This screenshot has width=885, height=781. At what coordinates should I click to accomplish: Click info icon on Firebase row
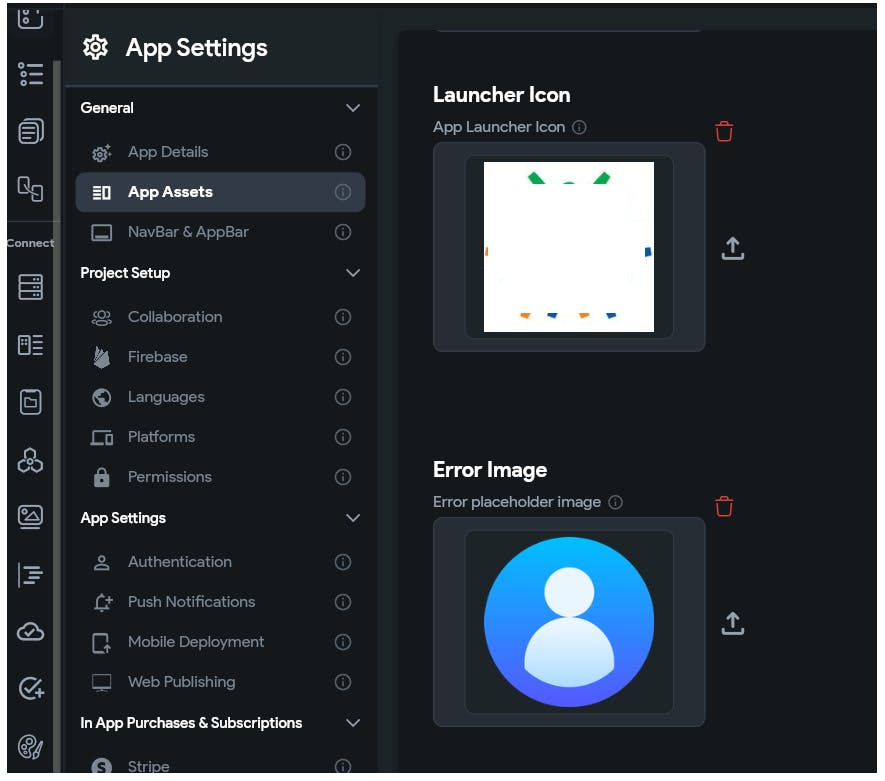[x=343, y=357]
